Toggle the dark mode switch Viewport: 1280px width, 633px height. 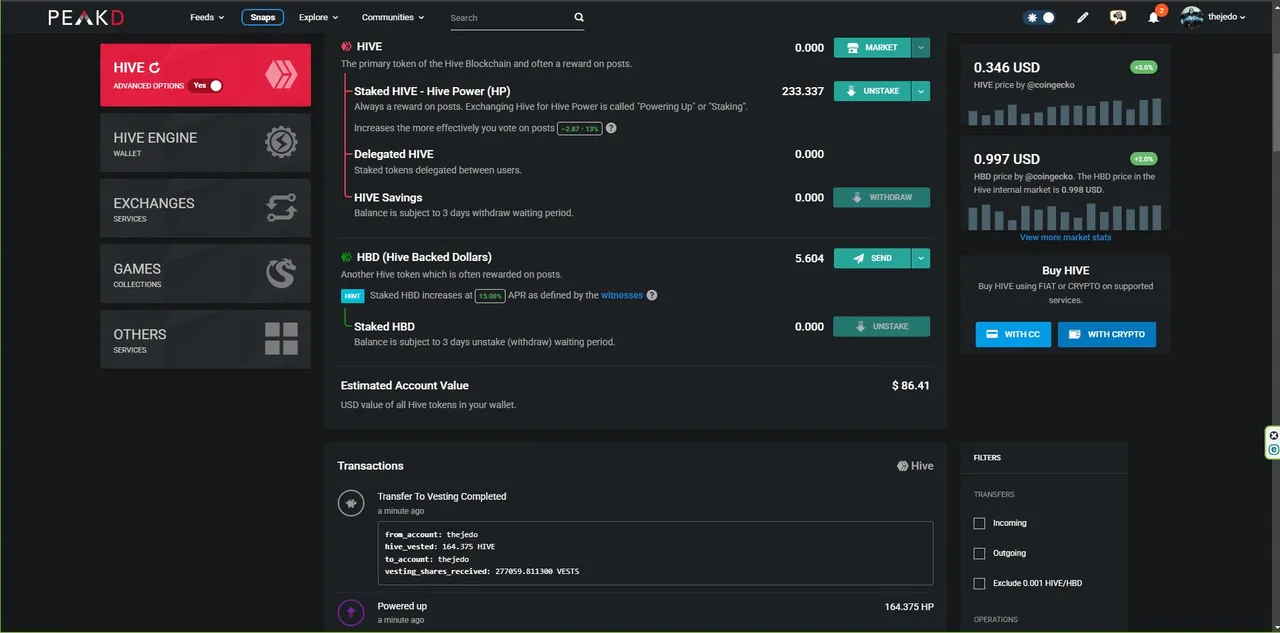coord(1040,17)
